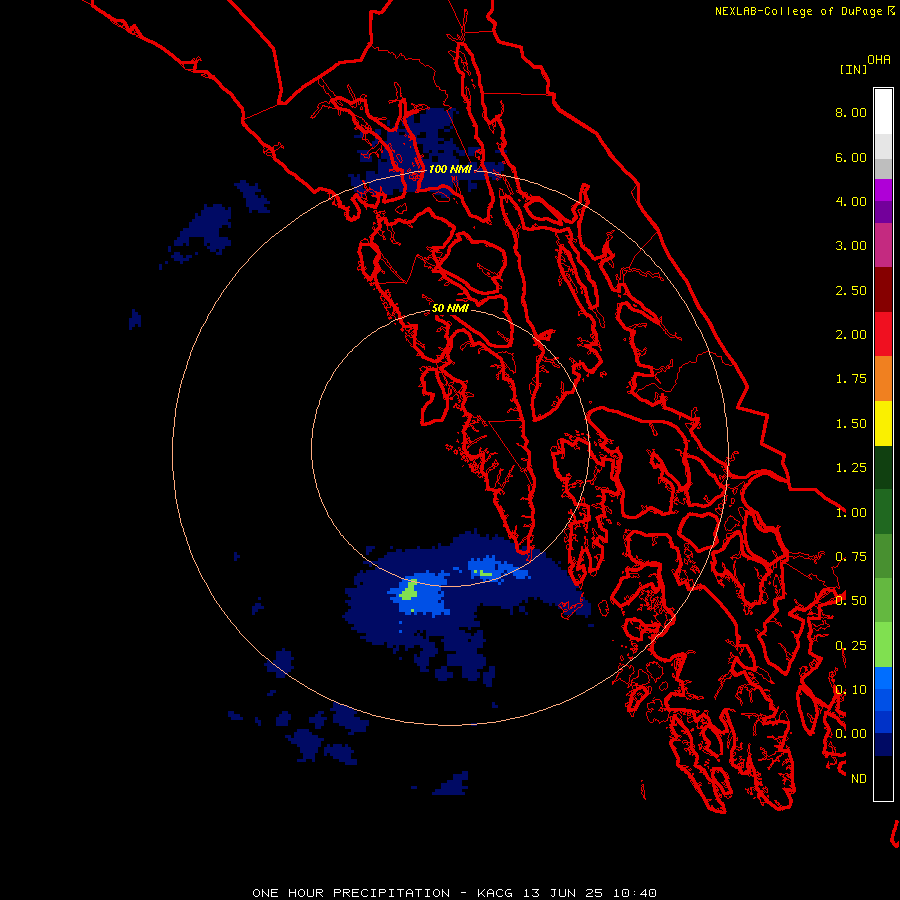Select the 2.00 legend value
The width and height of the screenshot is (900, 900).
(851, 335)
